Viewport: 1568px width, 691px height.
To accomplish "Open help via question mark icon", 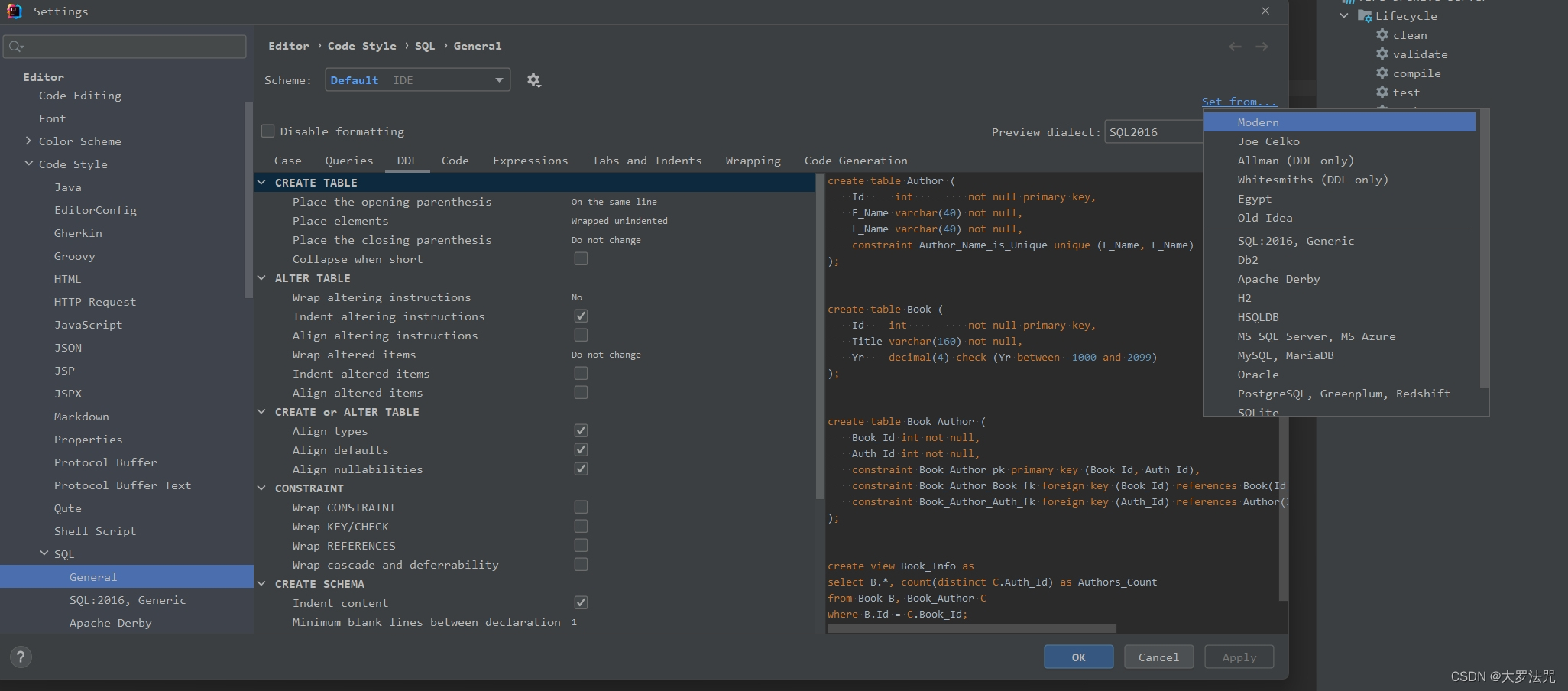I will click(21, 657).
